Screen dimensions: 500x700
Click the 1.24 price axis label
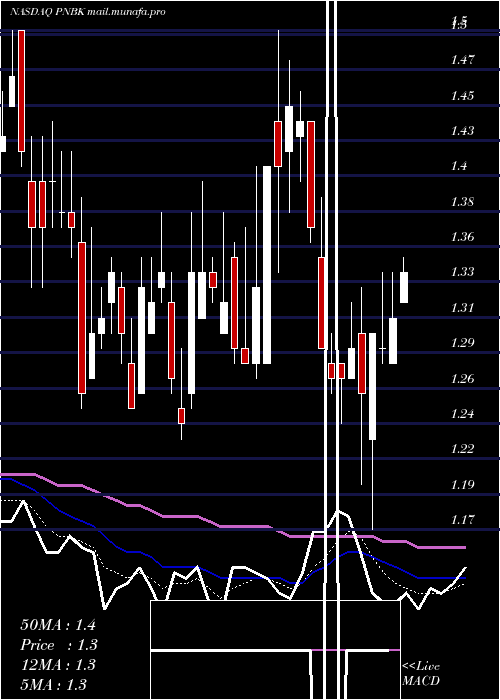tap(462, 413)
